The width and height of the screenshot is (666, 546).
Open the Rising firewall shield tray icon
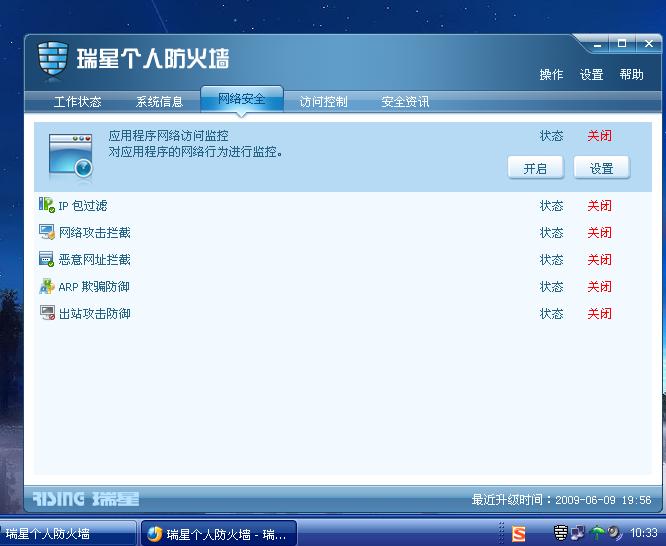pos(561,532)
